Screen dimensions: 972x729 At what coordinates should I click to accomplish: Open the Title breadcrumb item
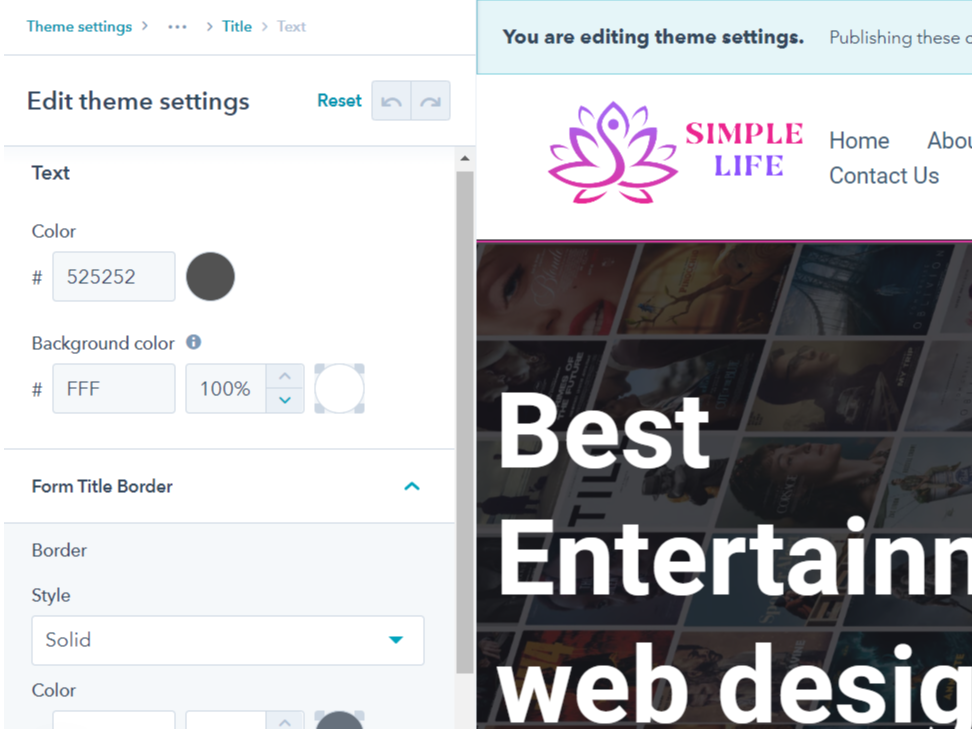coord(237,26)
